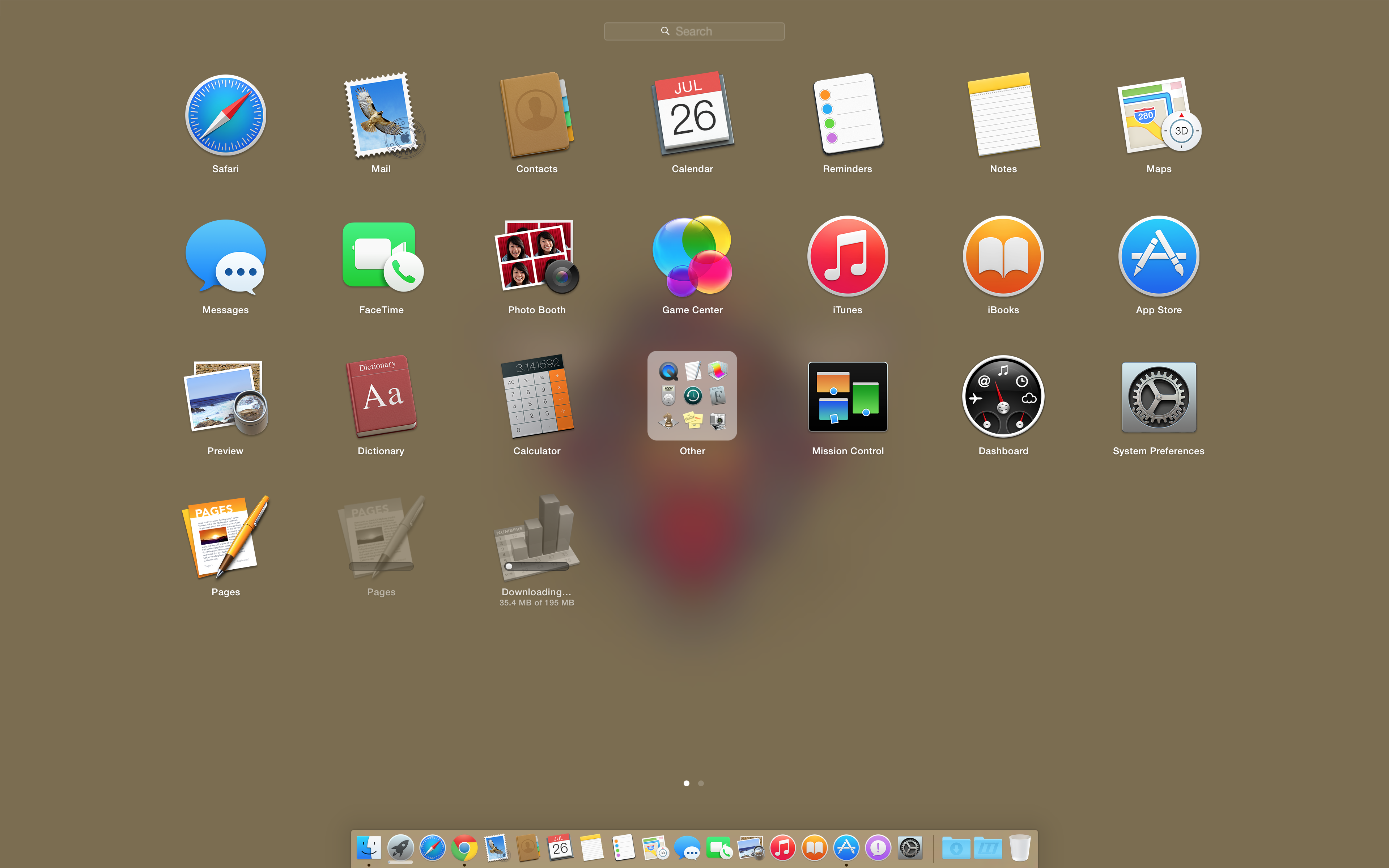Launch the Dictionary app
The height and width of the screenshot is (868, 1389).
click(381, 396)
